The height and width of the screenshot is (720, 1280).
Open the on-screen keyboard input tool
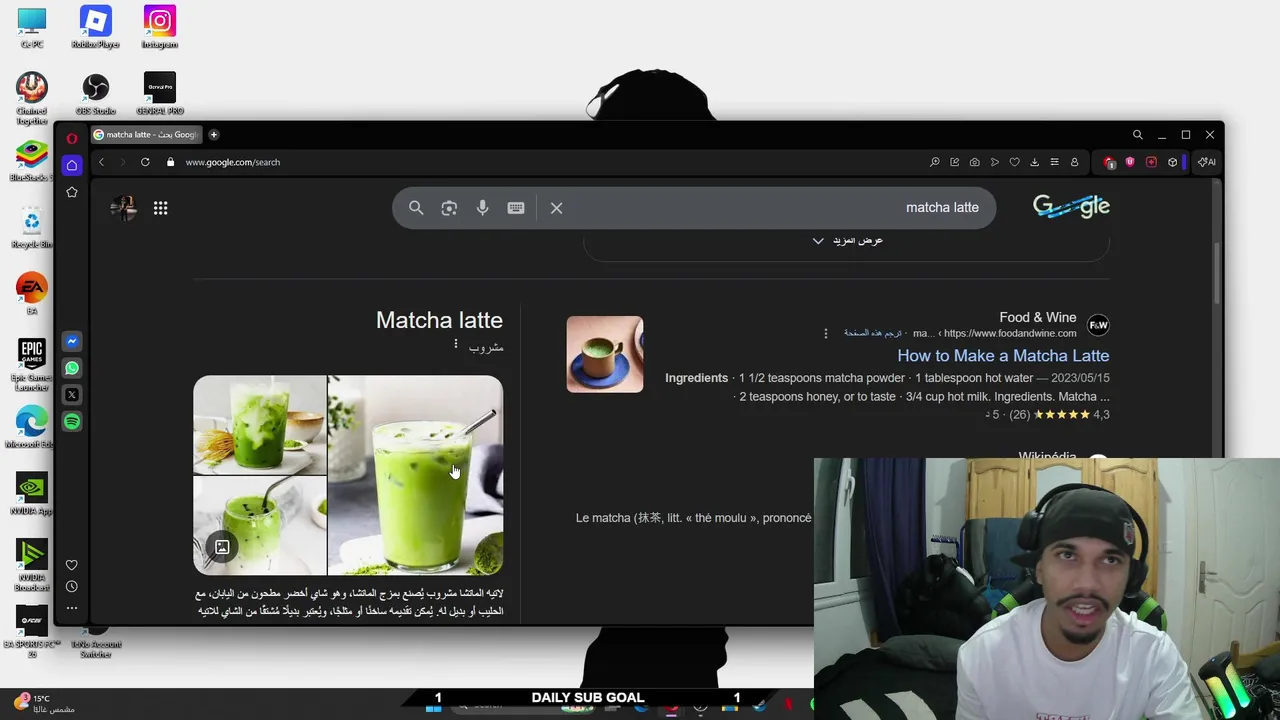tap(516, 208)
